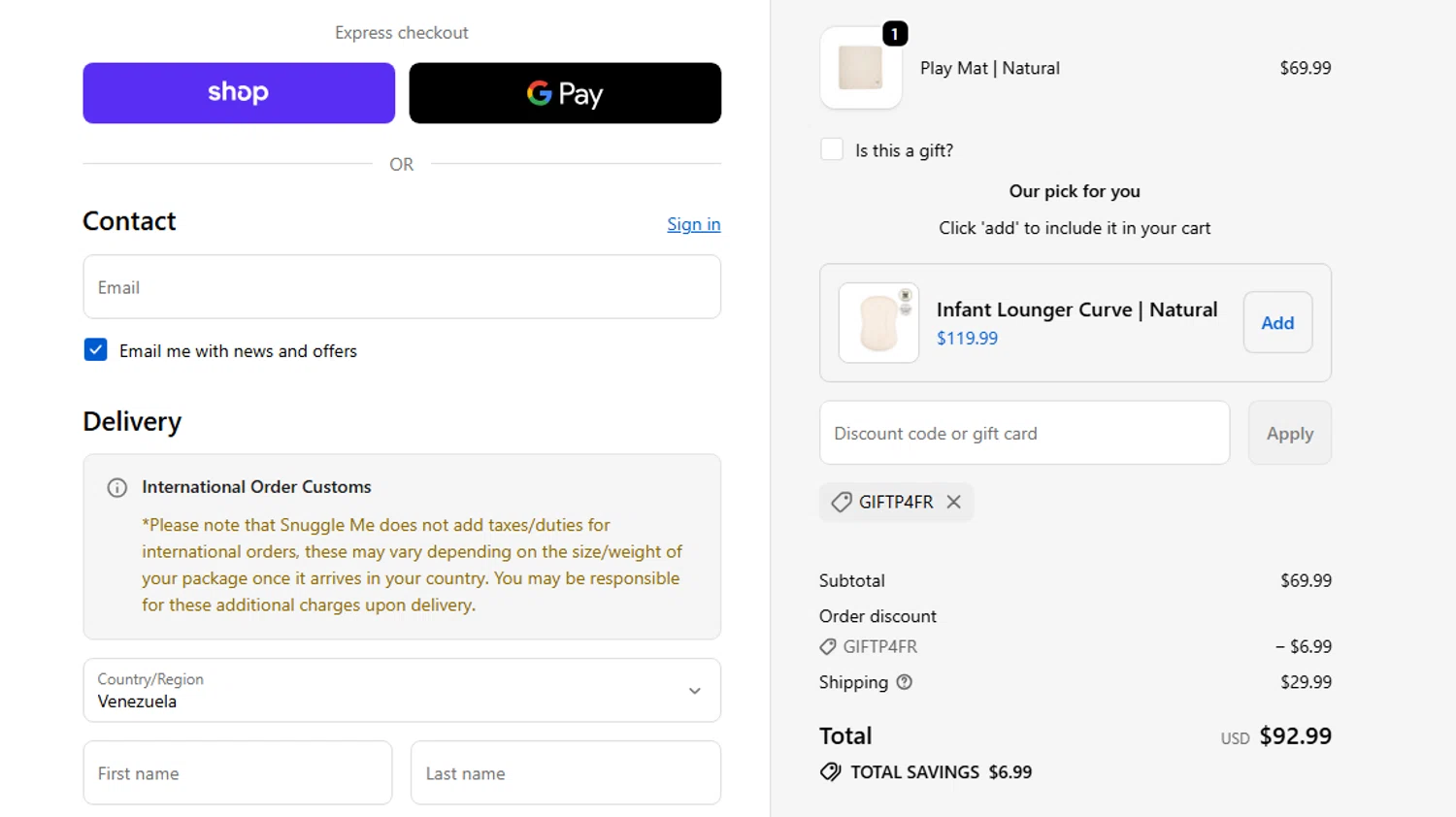
Task: Click the tag icon under Order discount
Action: tap(828, 646)
